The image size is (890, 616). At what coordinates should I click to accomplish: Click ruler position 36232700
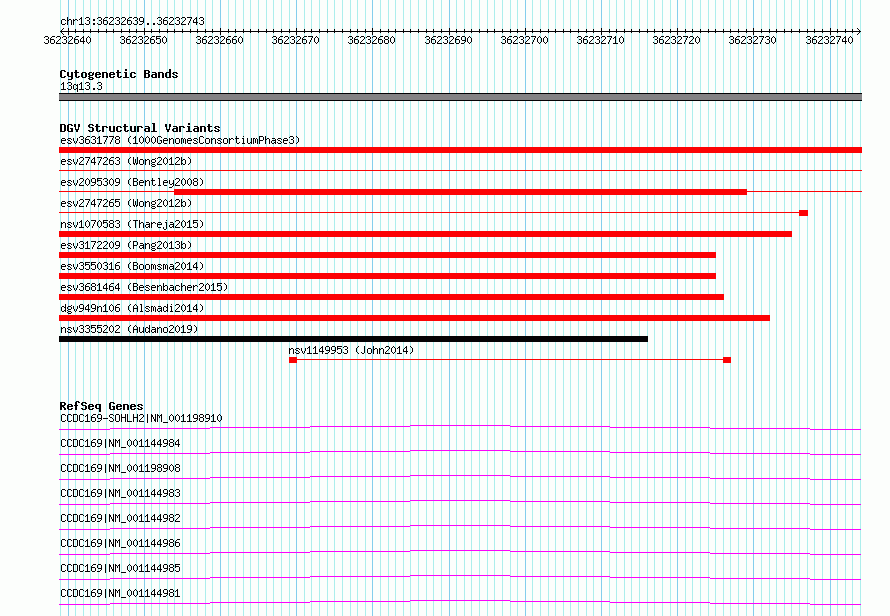pyautogui.click(x=524, y=40)
